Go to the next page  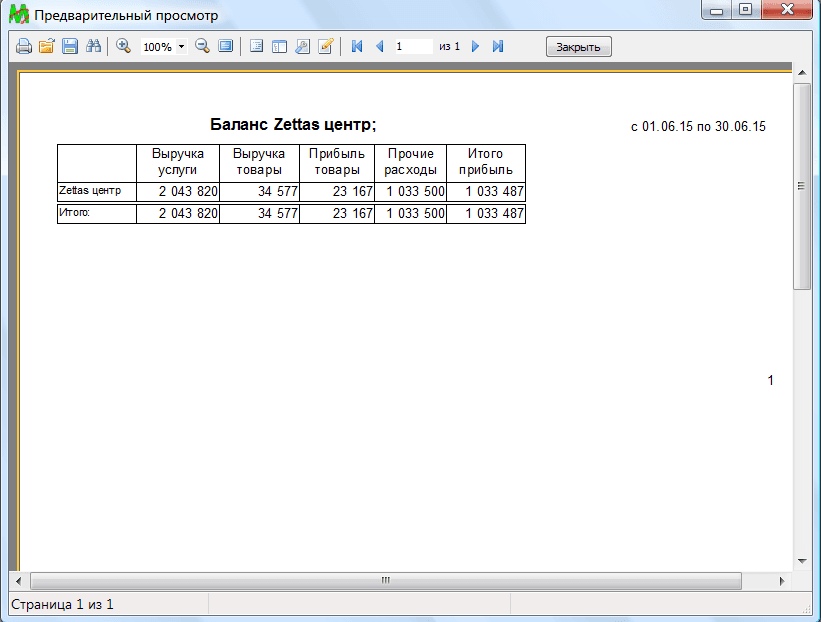pyautogui.click(x=475, y=46)
